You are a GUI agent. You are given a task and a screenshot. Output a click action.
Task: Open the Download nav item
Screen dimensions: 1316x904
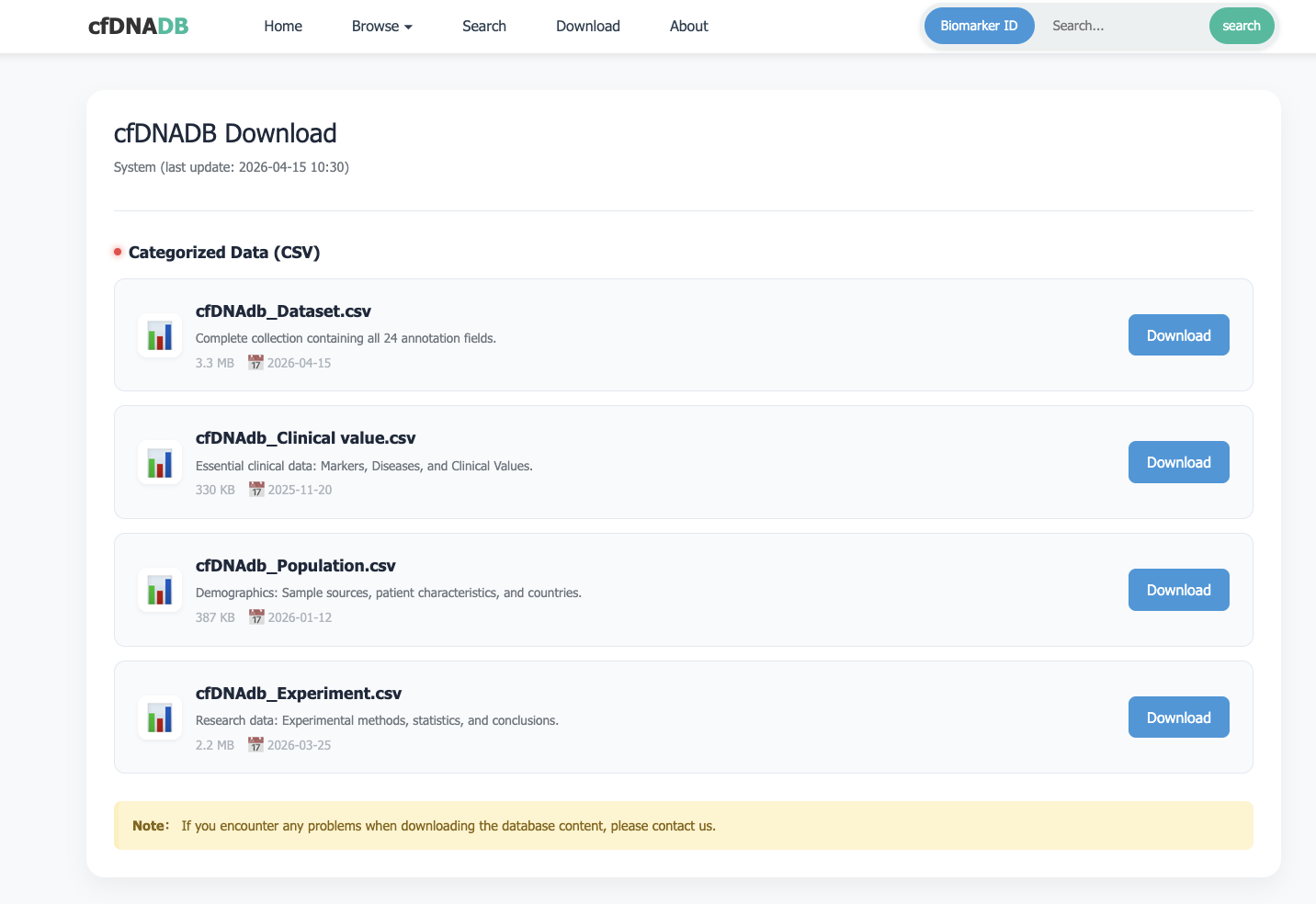(x=588, y=27)
